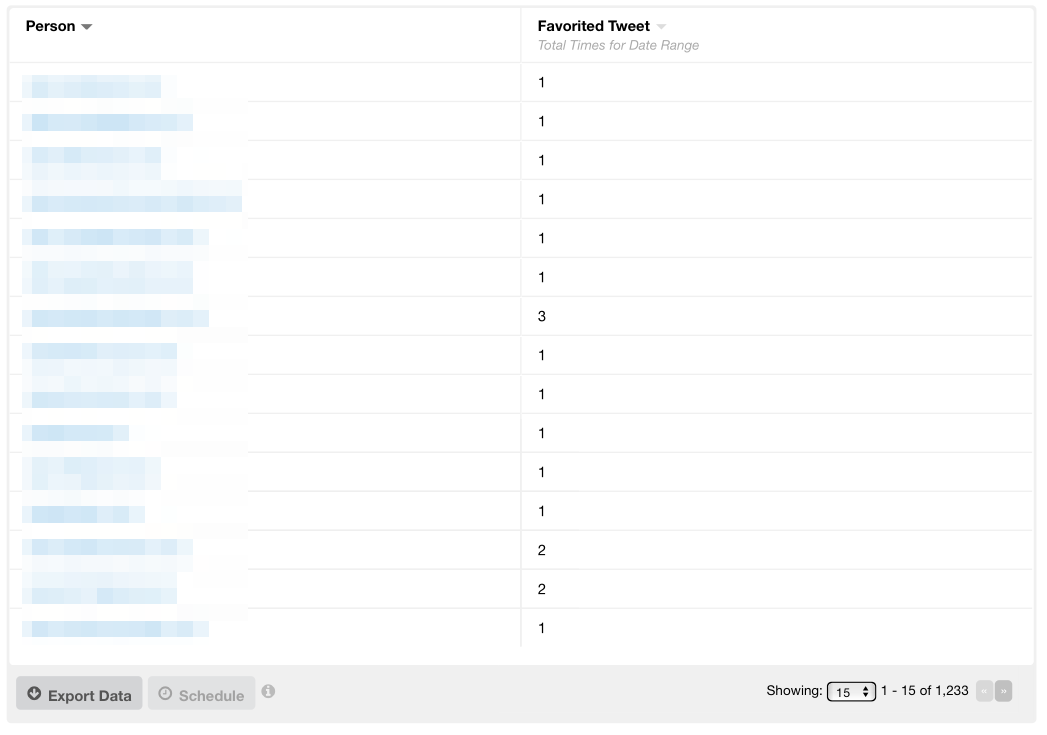The height and width of the screenshot is (735, 1047).
Task: Open the second blurred person link
Action: (108, 122)
